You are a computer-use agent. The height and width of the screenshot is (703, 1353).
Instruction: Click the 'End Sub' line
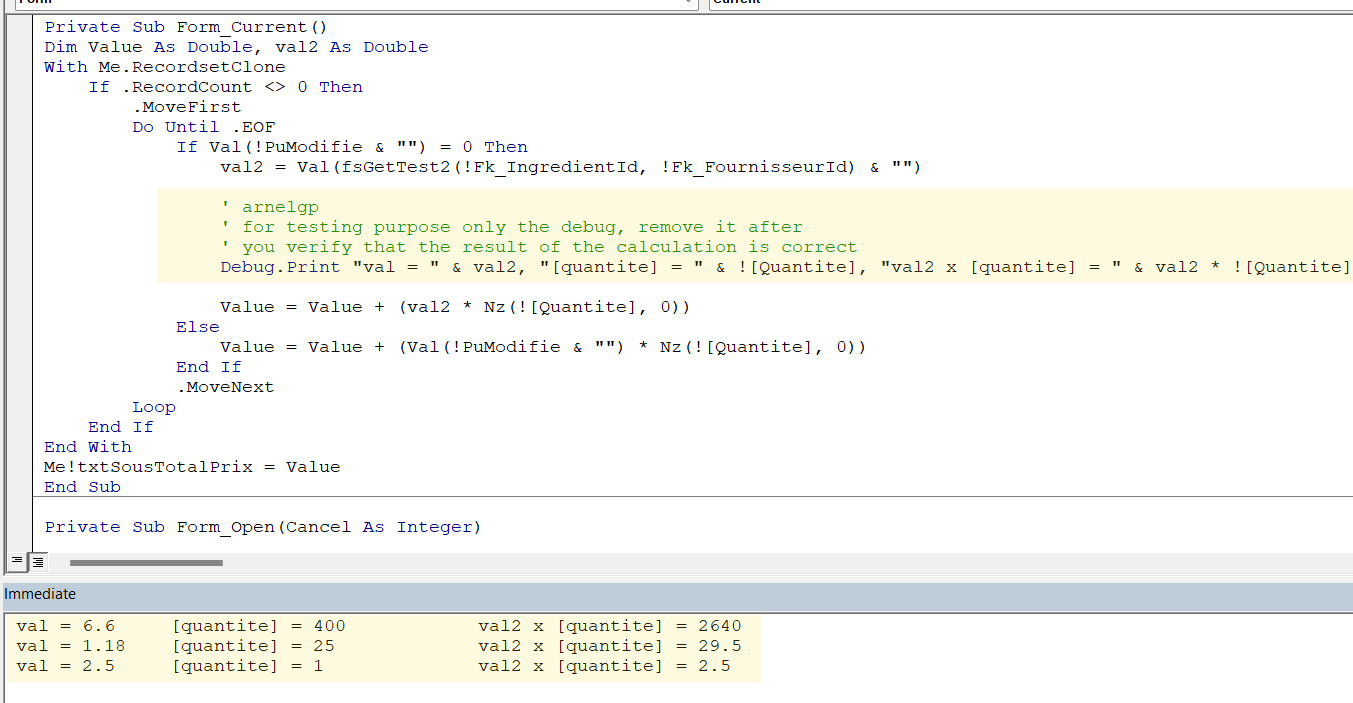point(82,487)
